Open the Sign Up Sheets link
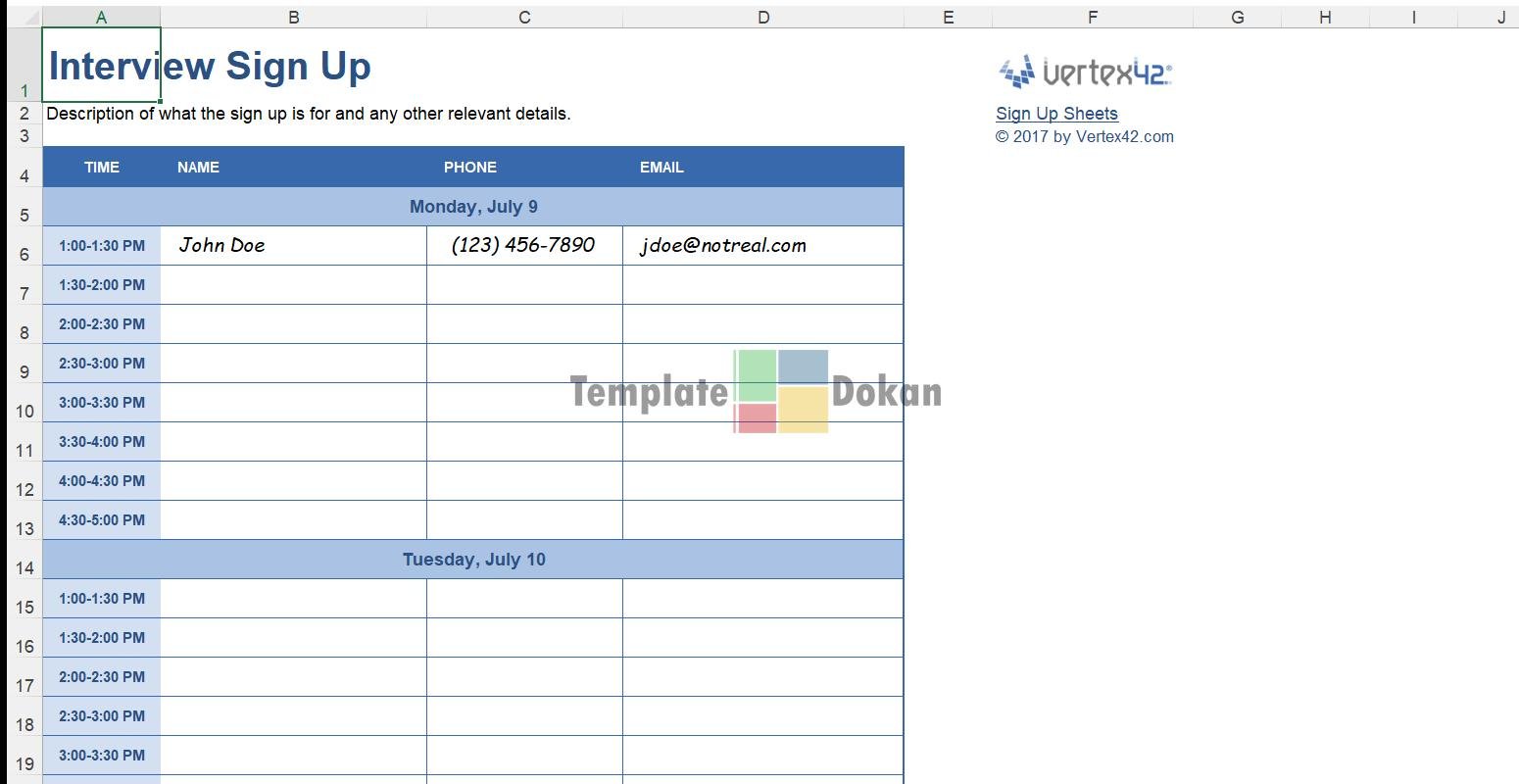Viewport: 1519px width, 784px height. pyautogui.click(x=1056, y=114)
